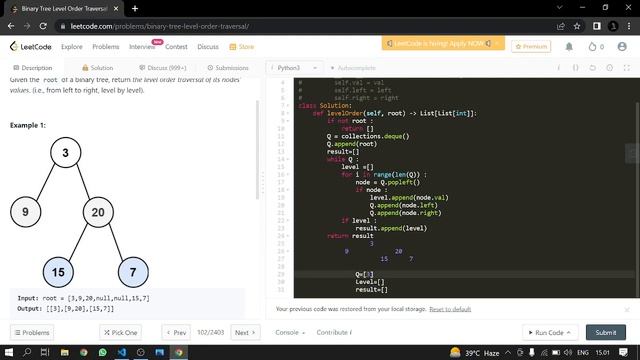Toggle the Autocomplete option

pos(353,68)
